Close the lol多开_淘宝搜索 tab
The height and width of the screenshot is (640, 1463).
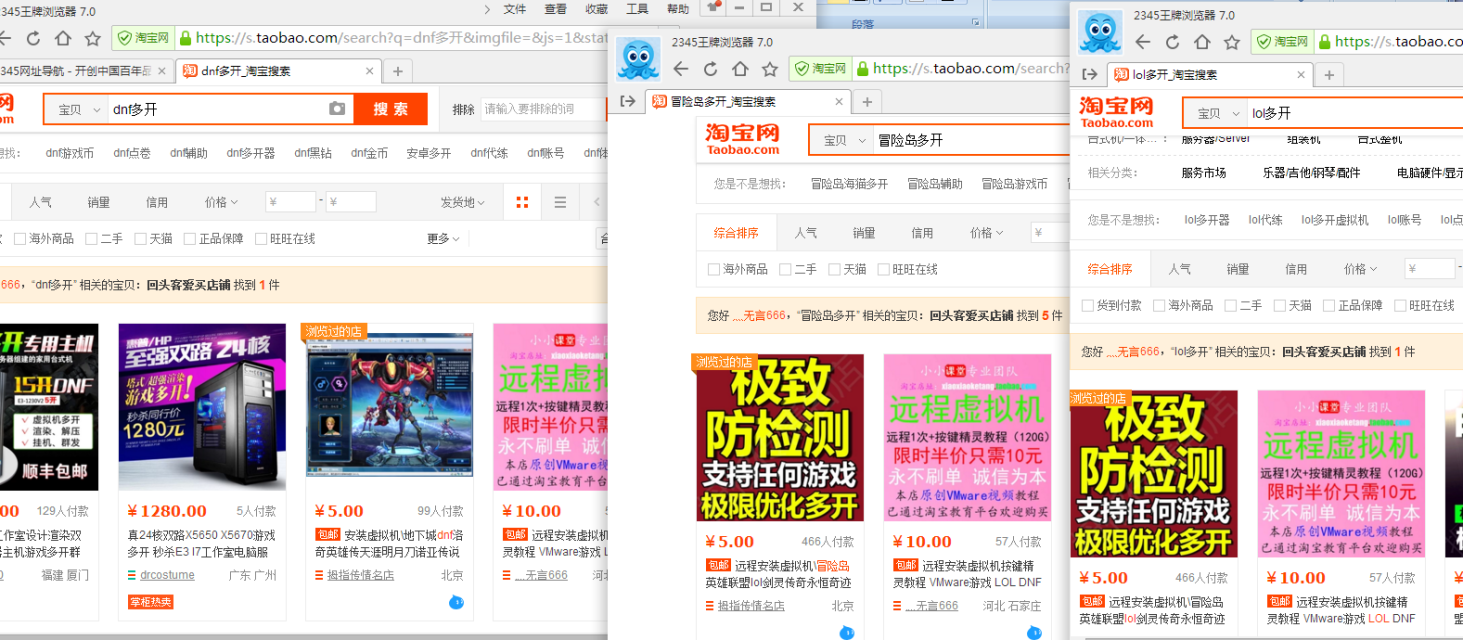[1301, 75]
